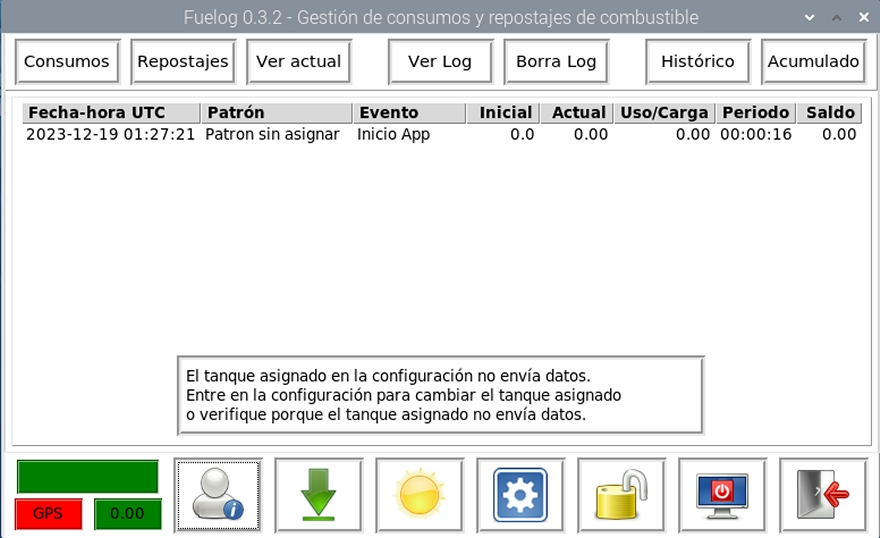Show the Histórico records
Screen dimensions: 880x538
coord(697,62)
